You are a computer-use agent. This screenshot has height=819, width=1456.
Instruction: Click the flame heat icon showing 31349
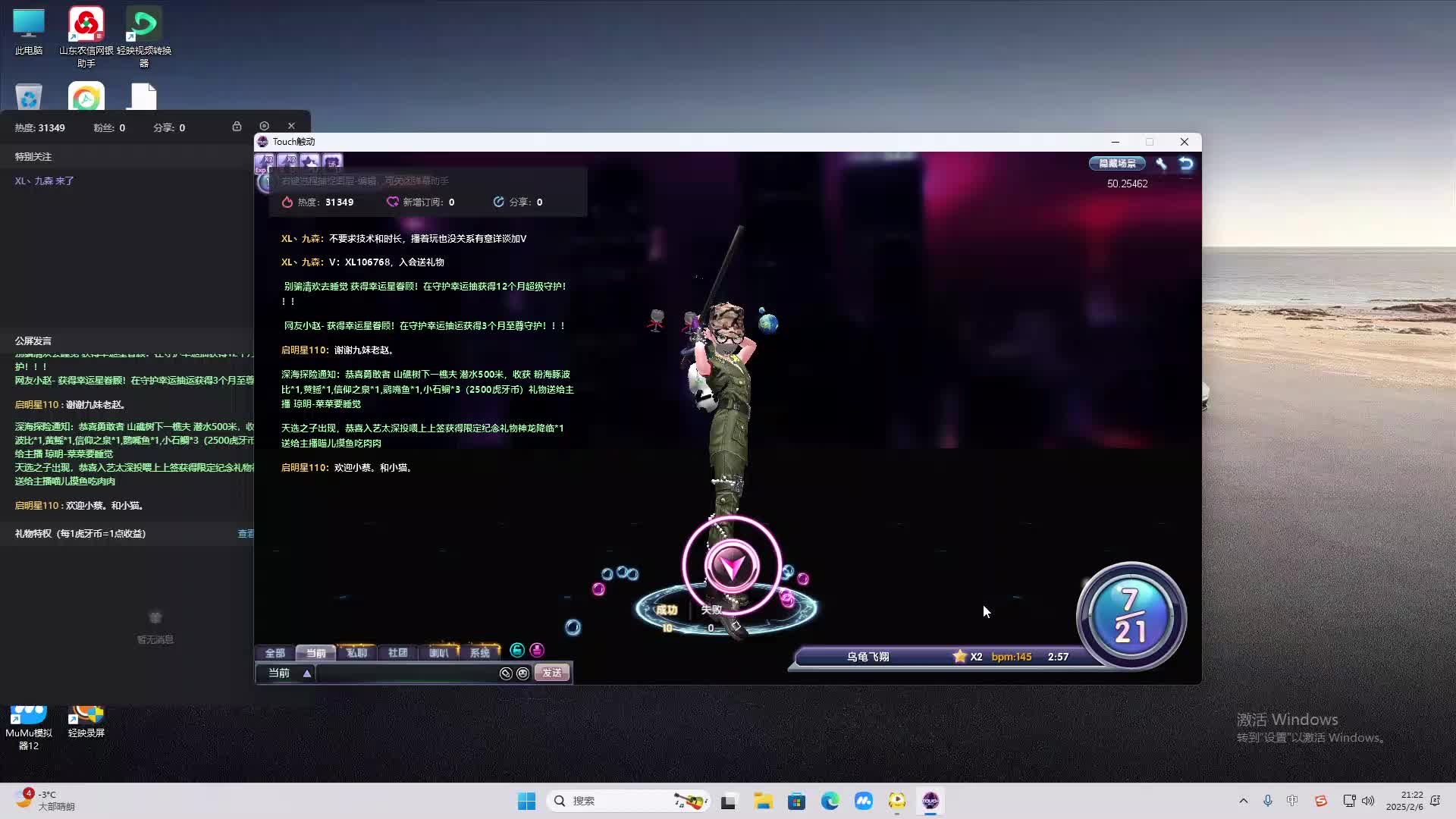pyautogui.click(x=287, y=202)
